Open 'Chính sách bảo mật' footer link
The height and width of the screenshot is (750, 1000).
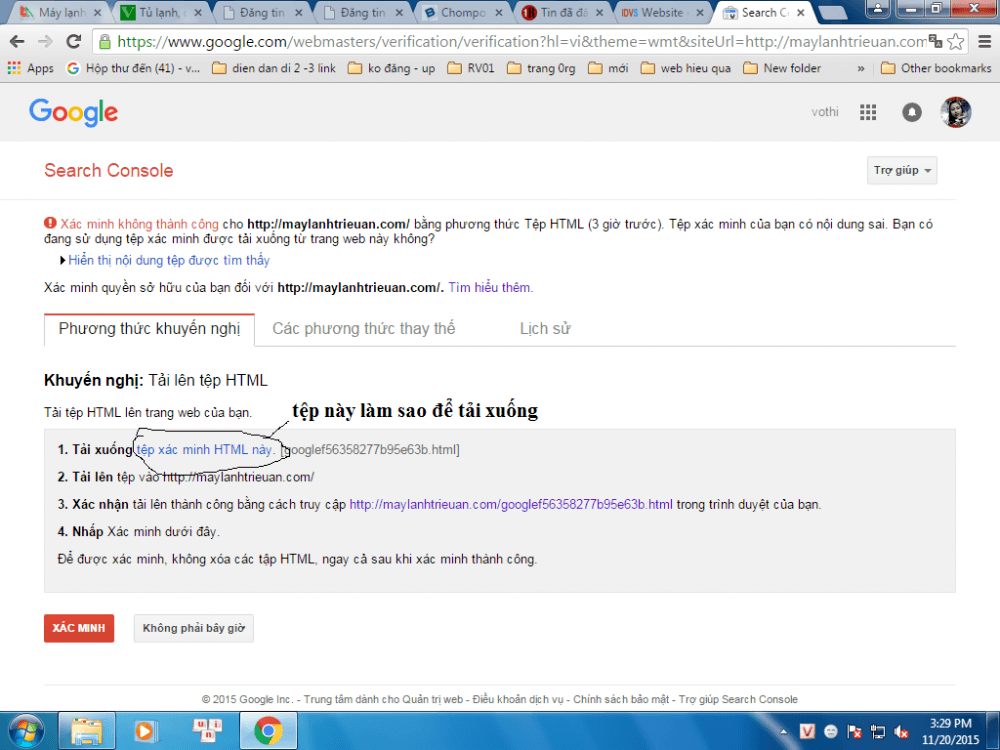(x=621, y=700)
